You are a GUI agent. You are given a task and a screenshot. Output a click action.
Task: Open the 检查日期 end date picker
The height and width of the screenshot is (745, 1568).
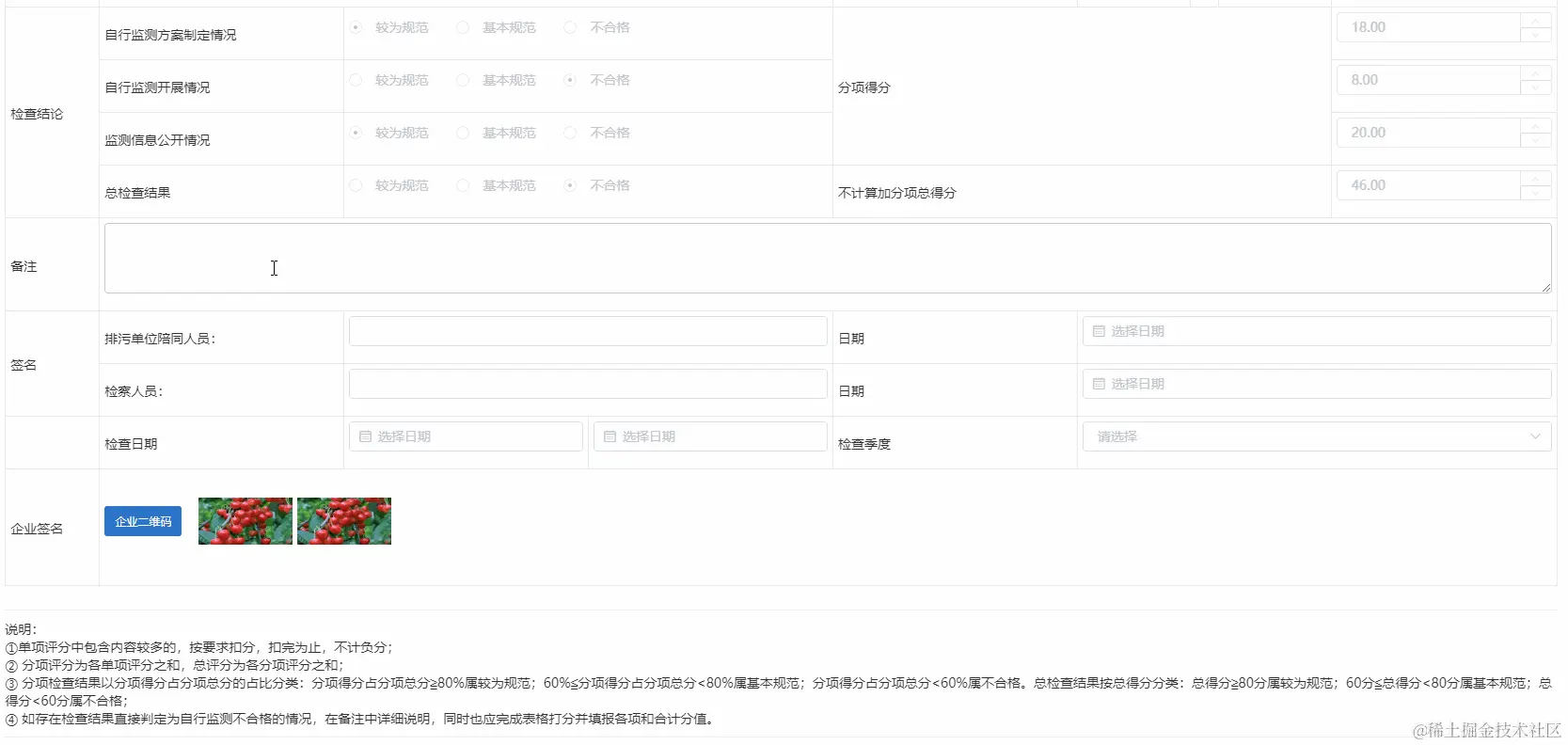tap(710, 436)
